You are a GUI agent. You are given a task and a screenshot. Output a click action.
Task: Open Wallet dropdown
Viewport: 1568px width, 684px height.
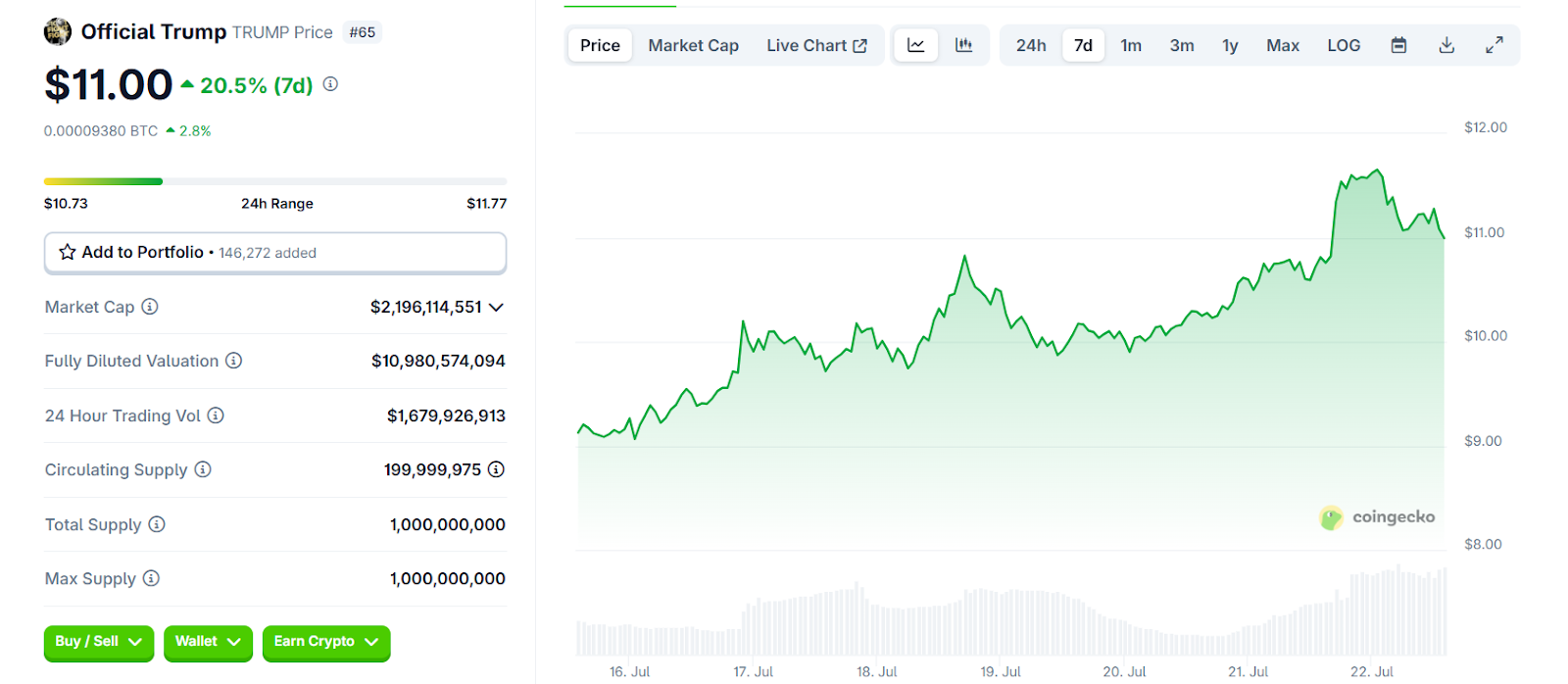pyautogui.click(x=208, y=643)
